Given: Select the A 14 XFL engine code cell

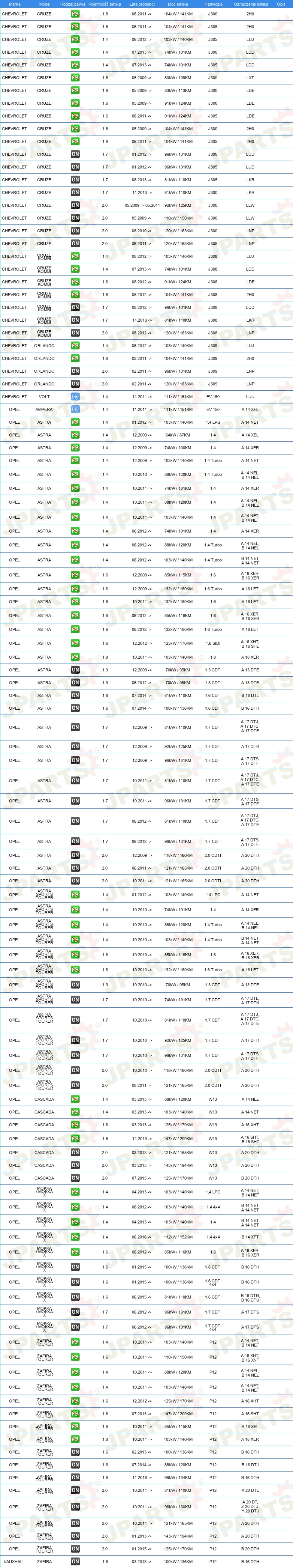Looking at the screenshot, I should pyautogui.click(x=250, y=409).
